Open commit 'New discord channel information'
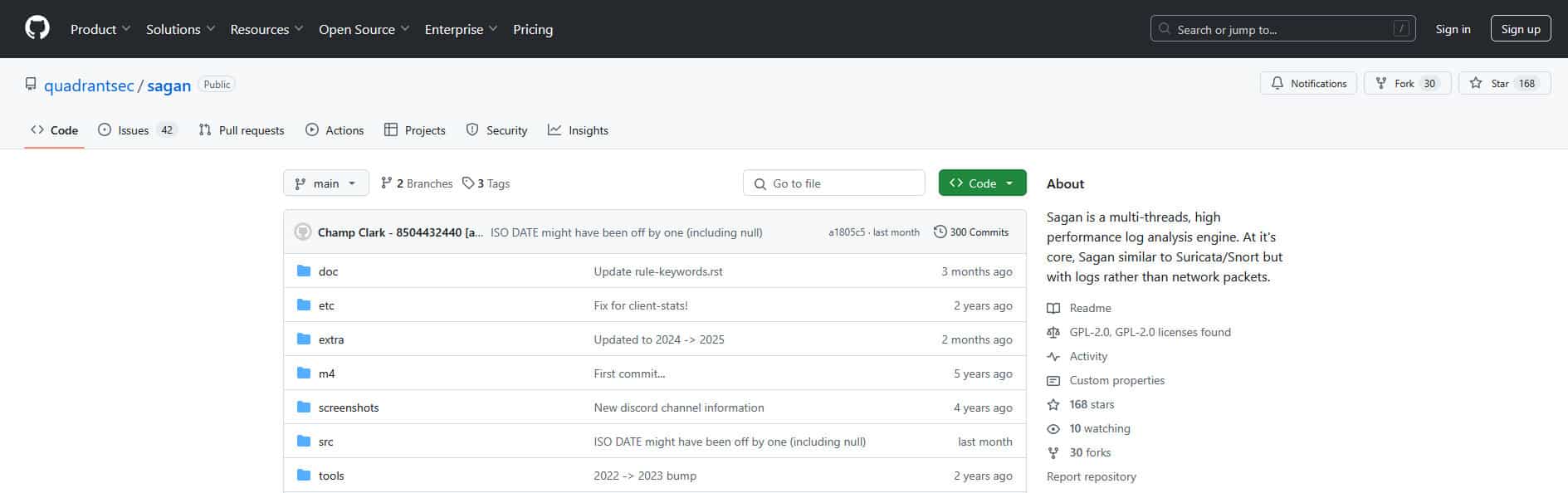 (679, 408)
